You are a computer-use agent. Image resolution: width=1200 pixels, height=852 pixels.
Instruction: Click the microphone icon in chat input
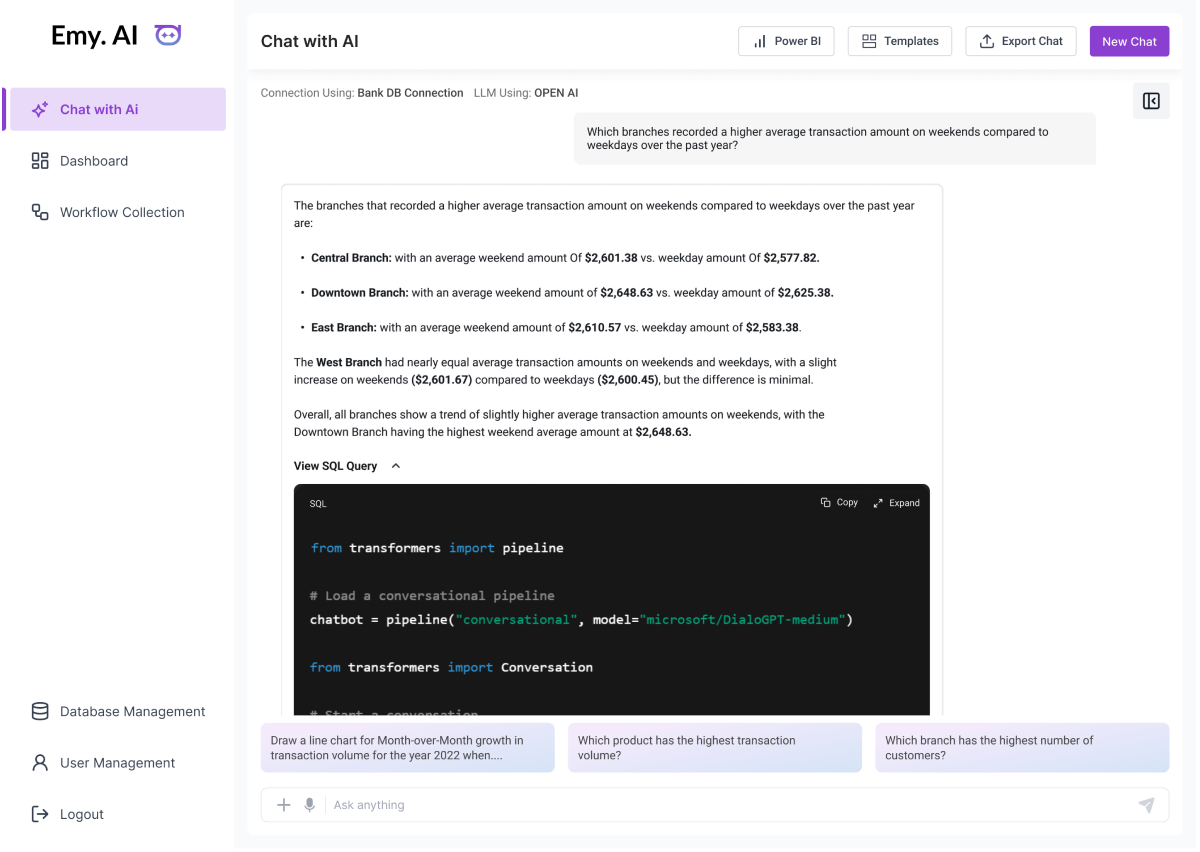pos(310,805)
